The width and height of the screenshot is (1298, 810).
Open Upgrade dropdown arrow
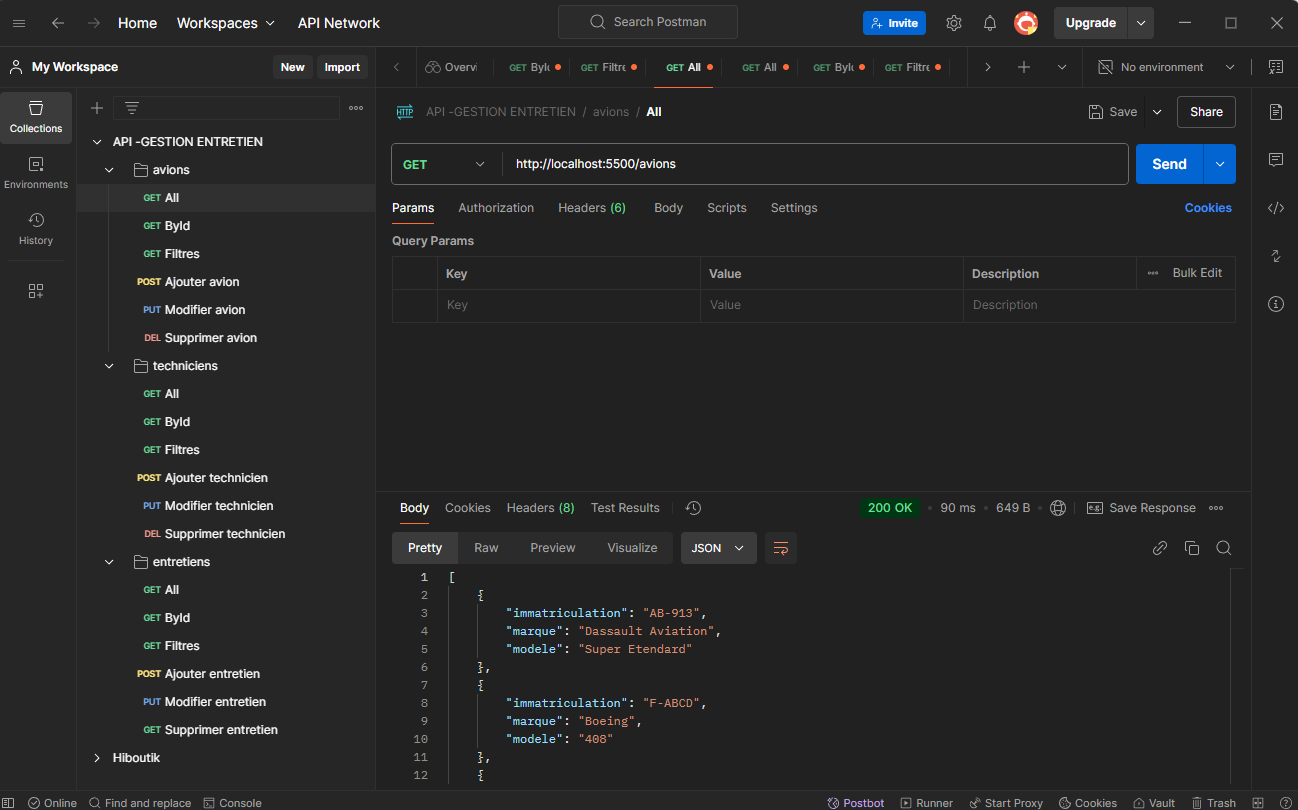[x=1141, y=23]
